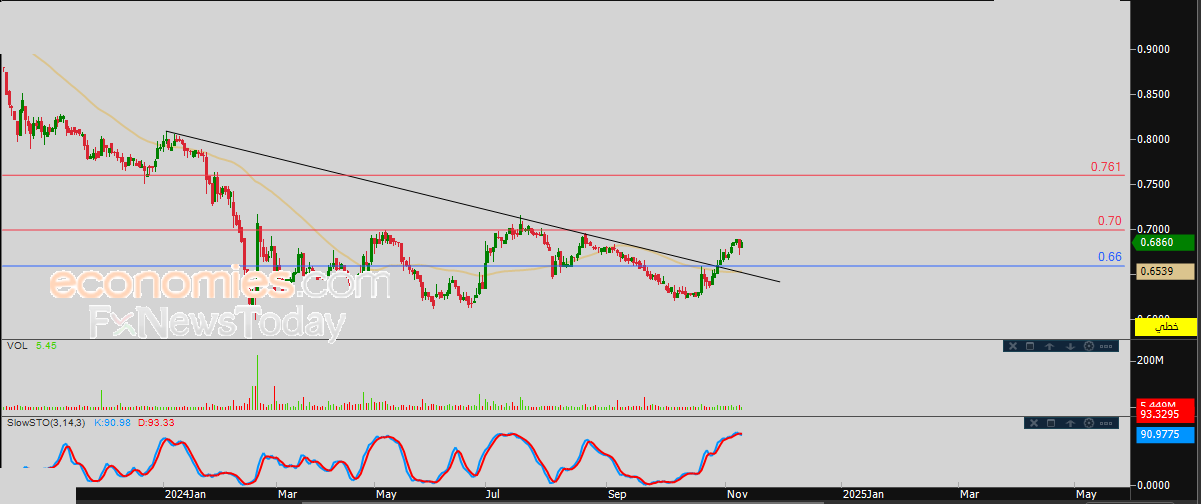
Task: Move the VOL panel up
Action: pos(1049,346)
